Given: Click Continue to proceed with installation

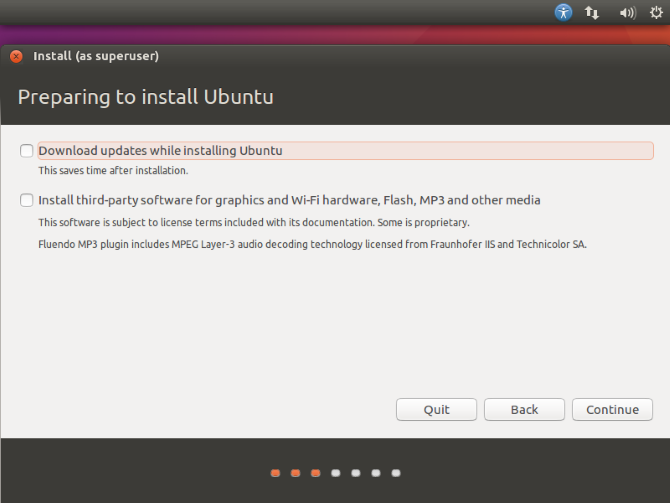Looking at the screenshot, I should click(612, 409).
